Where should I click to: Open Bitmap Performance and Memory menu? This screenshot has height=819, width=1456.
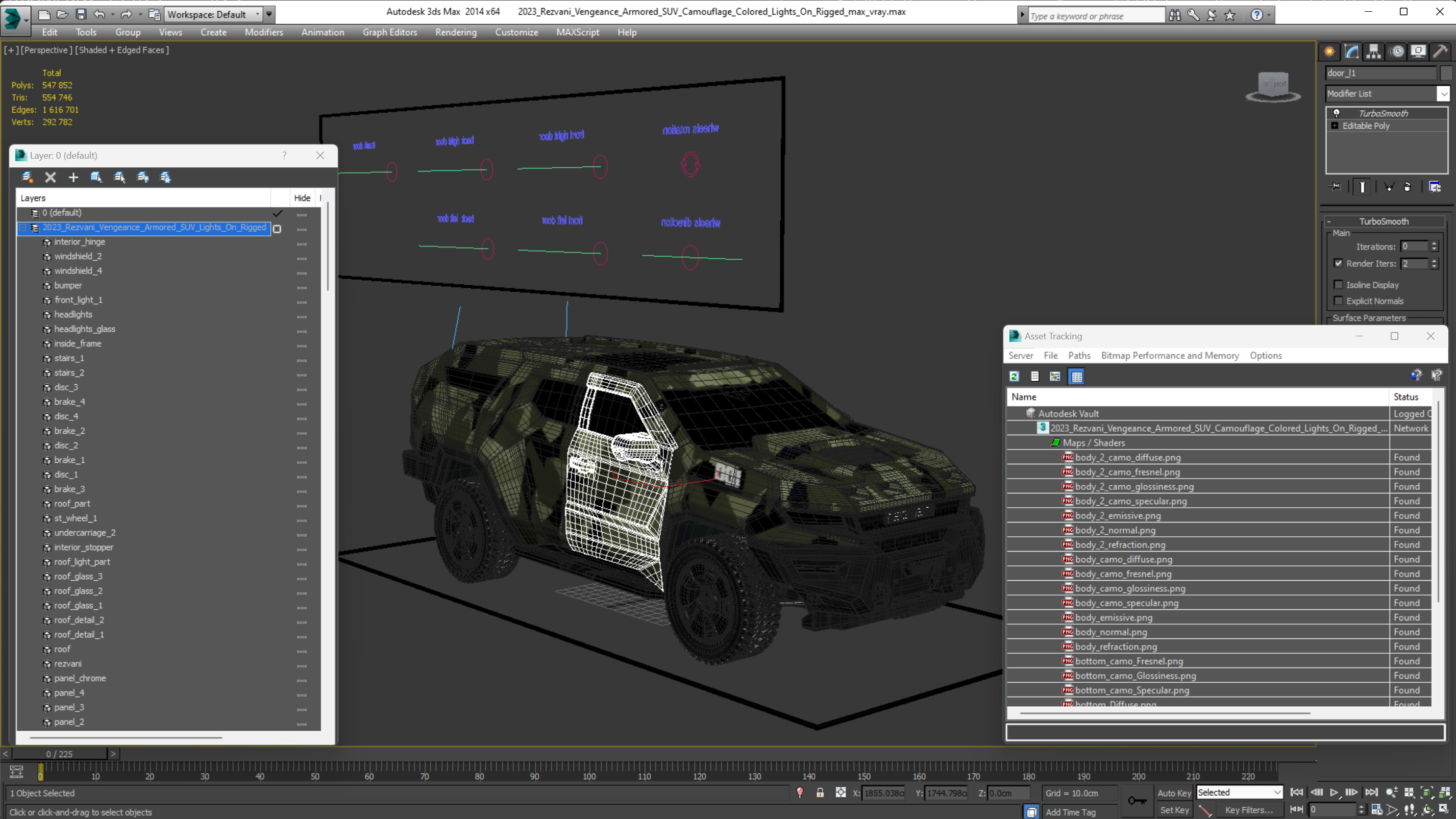(1169, 355)
